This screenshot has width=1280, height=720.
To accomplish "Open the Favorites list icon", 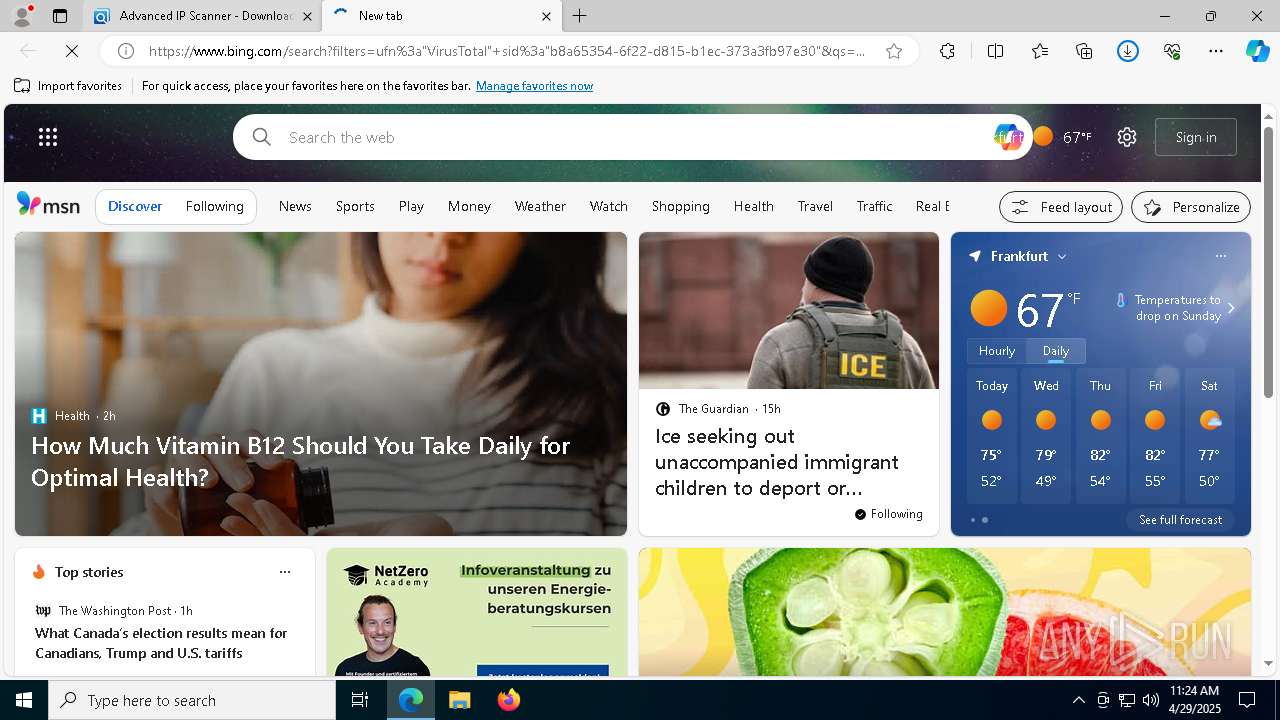I will coord(1040,51).
